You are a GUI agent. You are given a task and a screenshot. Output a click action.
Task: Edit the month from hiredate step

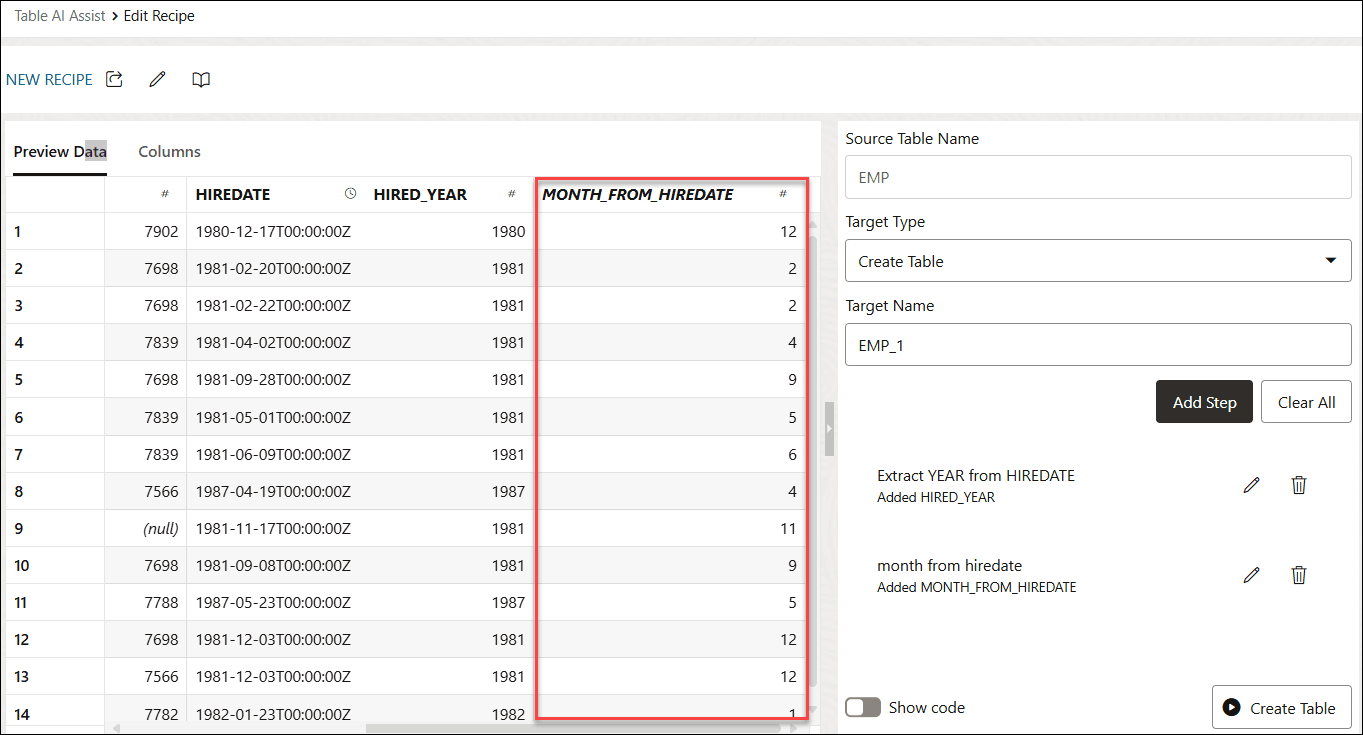(1251, 574)
